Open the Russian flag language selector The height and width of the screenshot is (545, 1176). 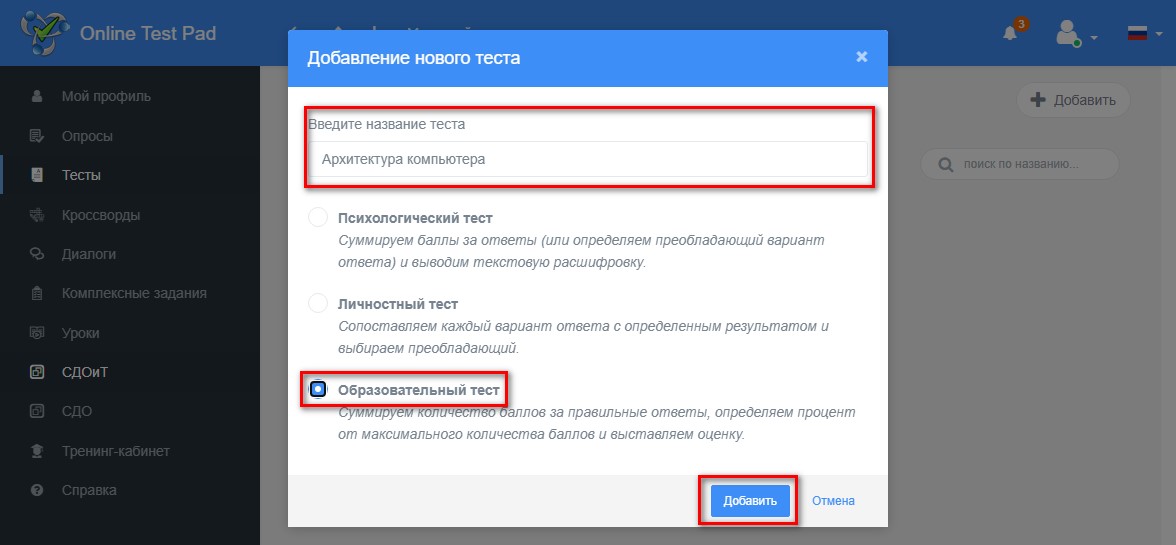[1145, 34]
